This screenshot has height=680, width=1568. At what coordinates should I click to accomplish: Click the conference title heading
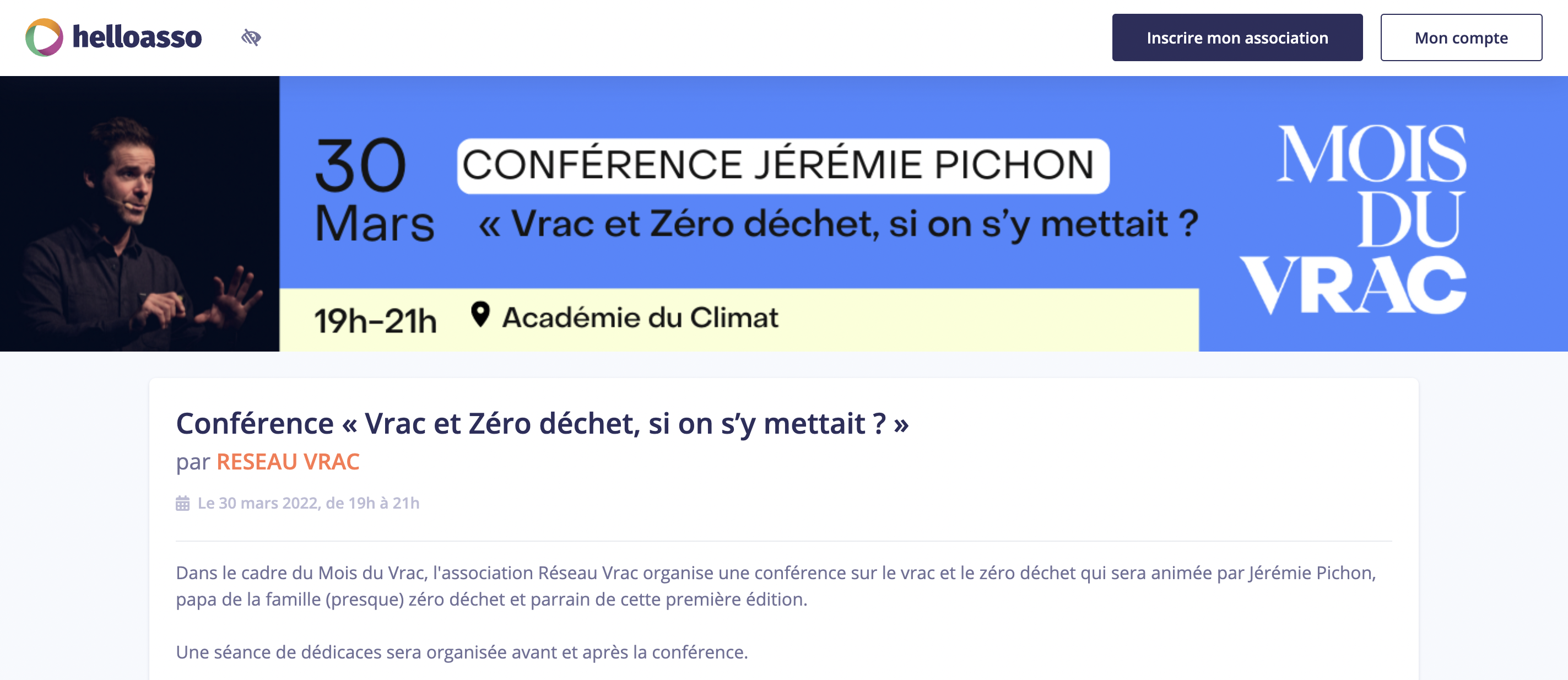click(542, 424)
